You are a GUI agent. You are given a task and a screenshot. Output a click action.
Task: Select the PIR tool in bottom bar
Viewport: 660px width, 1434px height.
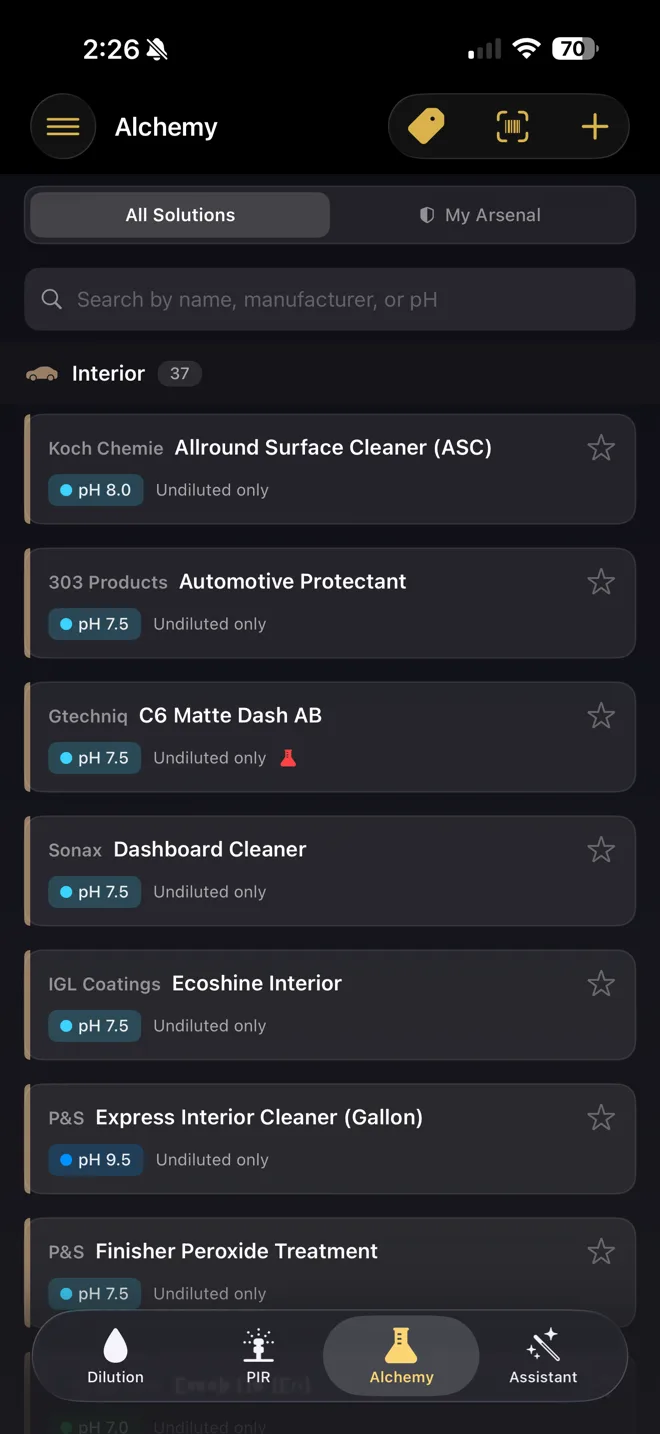click(x=258, y=1355)
